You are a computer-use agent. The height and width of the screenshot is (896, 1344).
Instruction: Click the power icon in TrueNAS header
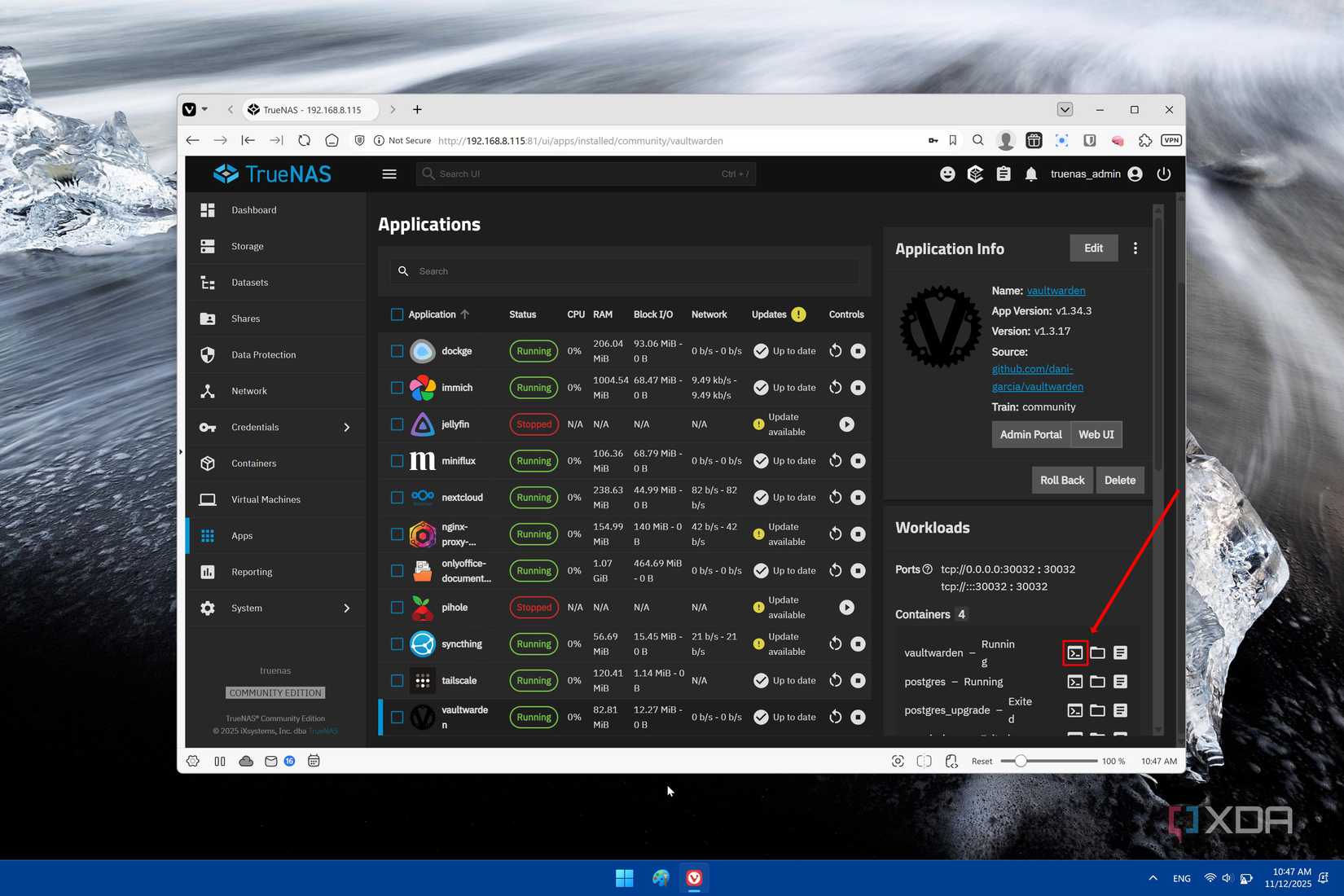1164,174
